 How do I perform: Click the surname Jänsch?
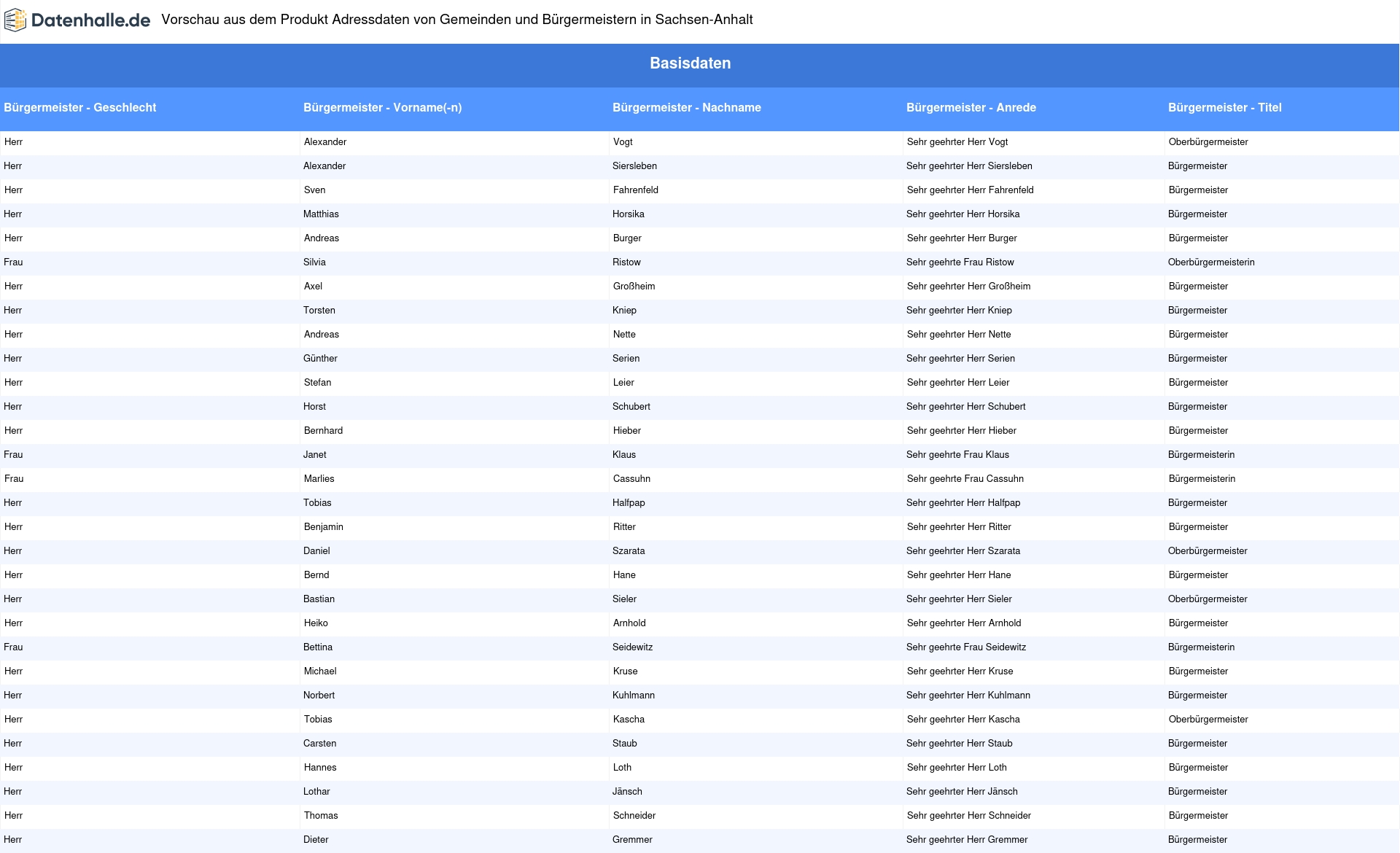[627, 792]
